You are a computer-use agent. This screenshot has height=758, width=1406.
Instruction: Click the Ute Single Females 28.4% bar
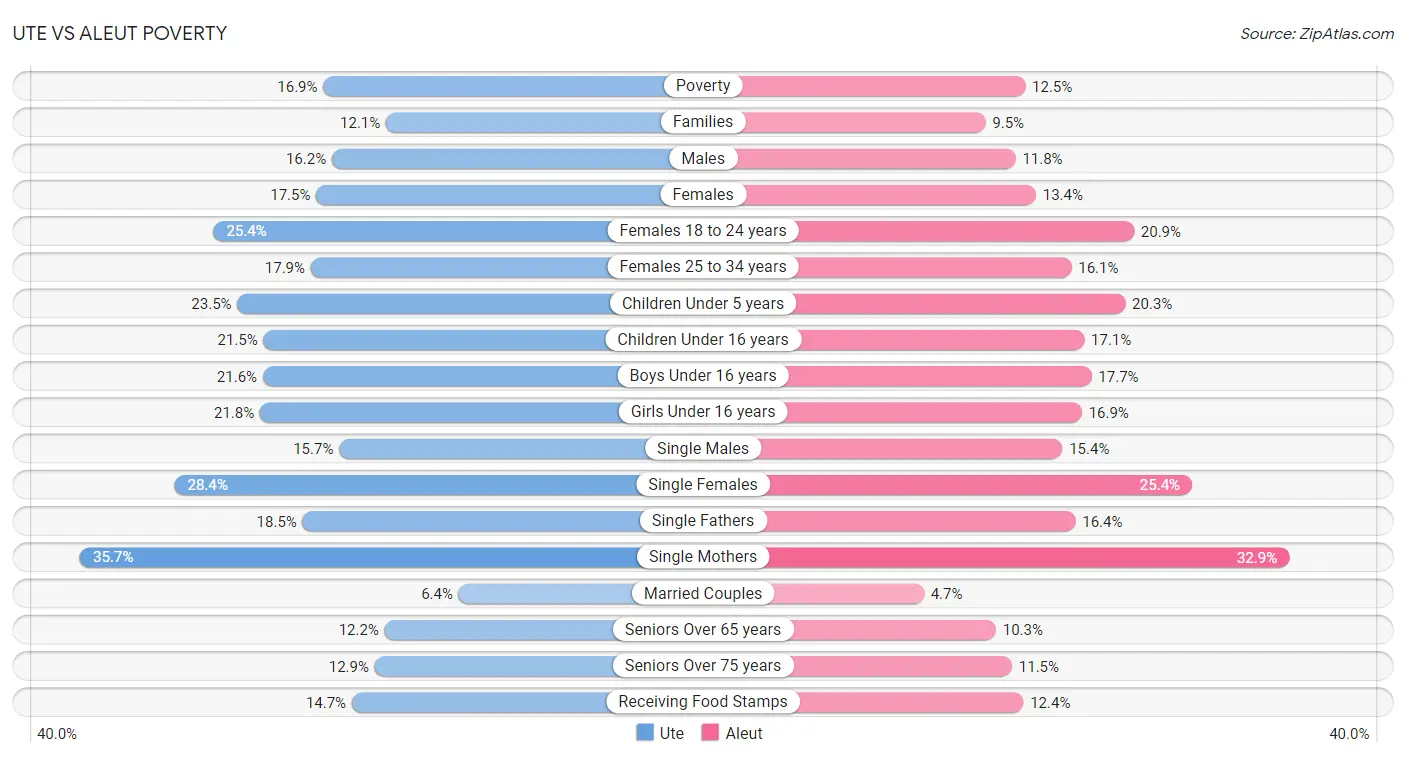pos(438,484)
